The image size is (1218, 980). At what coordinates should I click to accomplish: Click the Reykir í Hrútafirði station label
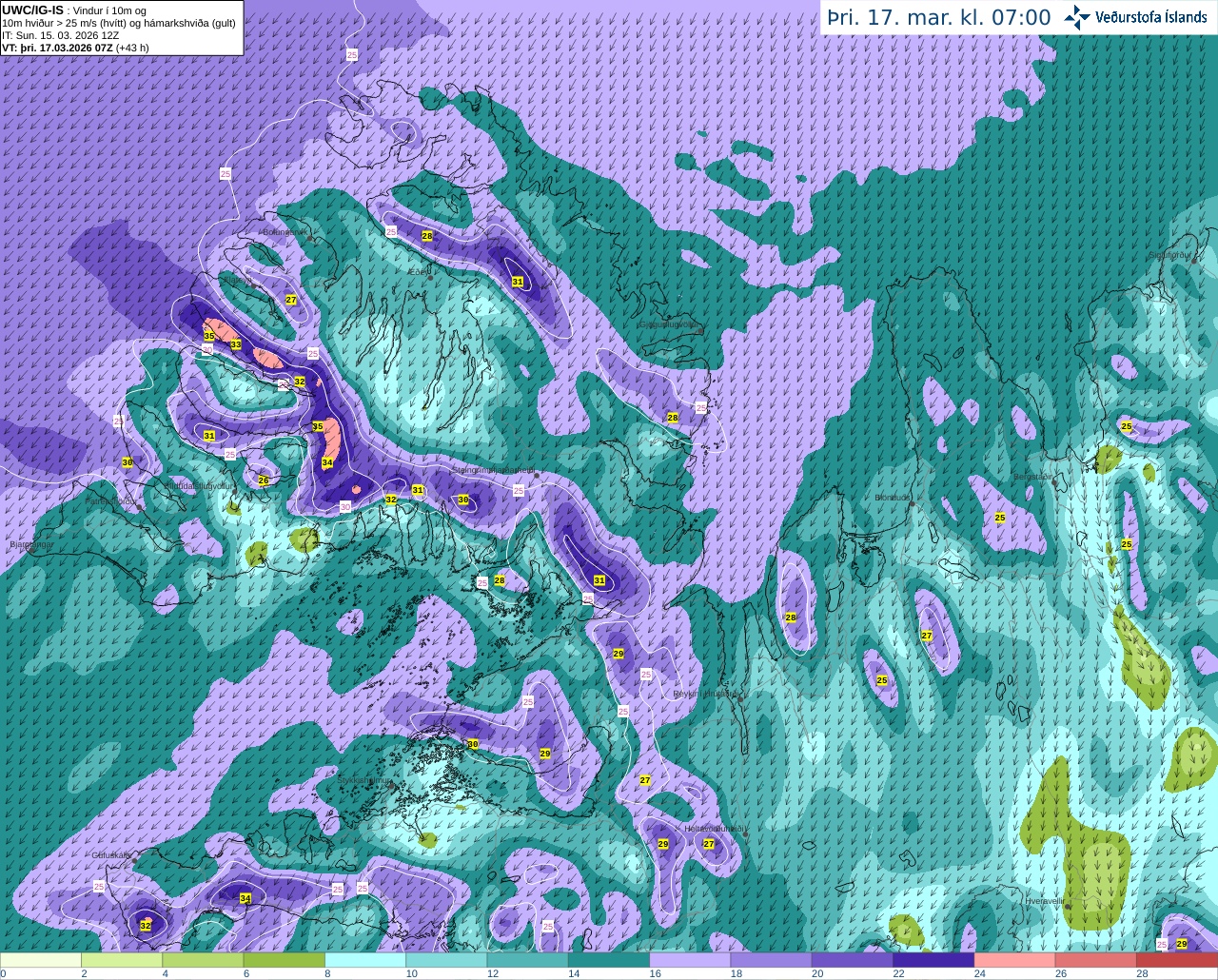click(x=706, y=694)
